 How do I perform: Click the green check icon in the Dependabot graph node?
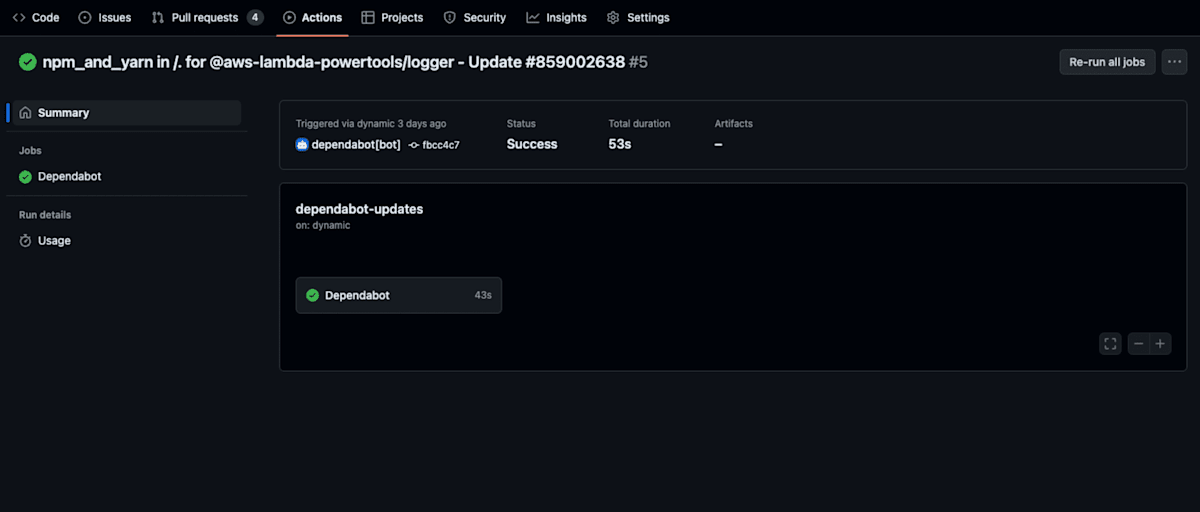pyautogui.click(x=312, y=295)
